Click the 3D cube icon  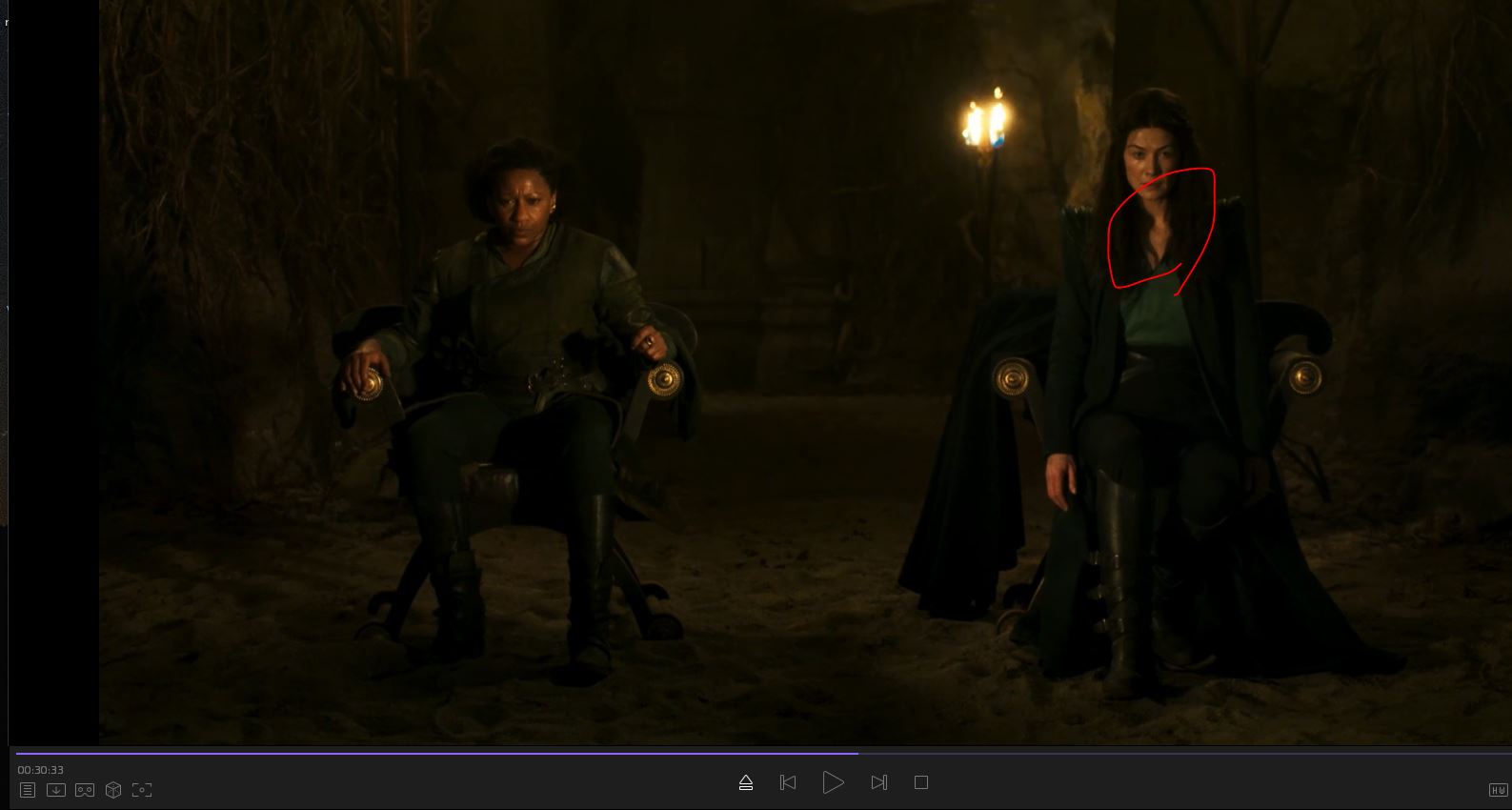113,790
